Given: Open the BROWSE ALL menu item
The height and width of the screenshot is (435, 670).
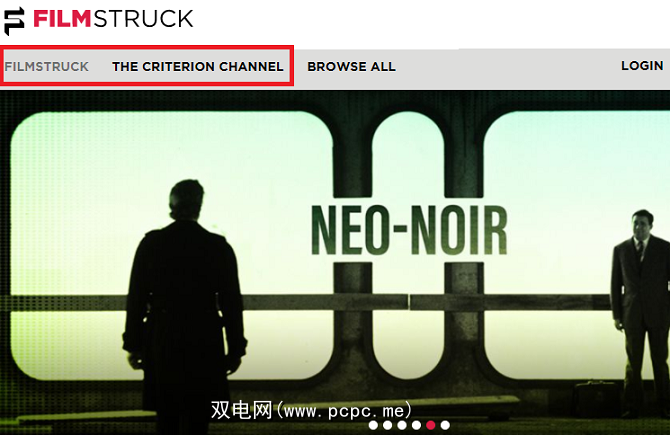Looking at the screenshot, I should click(x=351, y=67).
